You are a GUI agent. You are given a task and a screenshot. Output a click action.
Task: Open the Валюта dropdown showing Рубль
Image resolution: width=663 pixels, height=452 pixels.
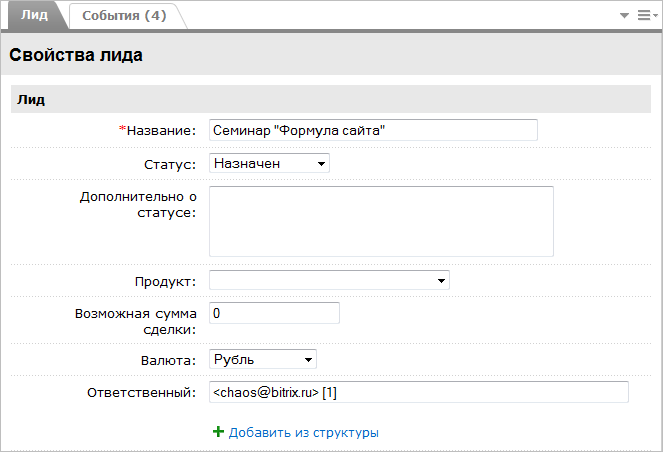(x=263, y=358)
